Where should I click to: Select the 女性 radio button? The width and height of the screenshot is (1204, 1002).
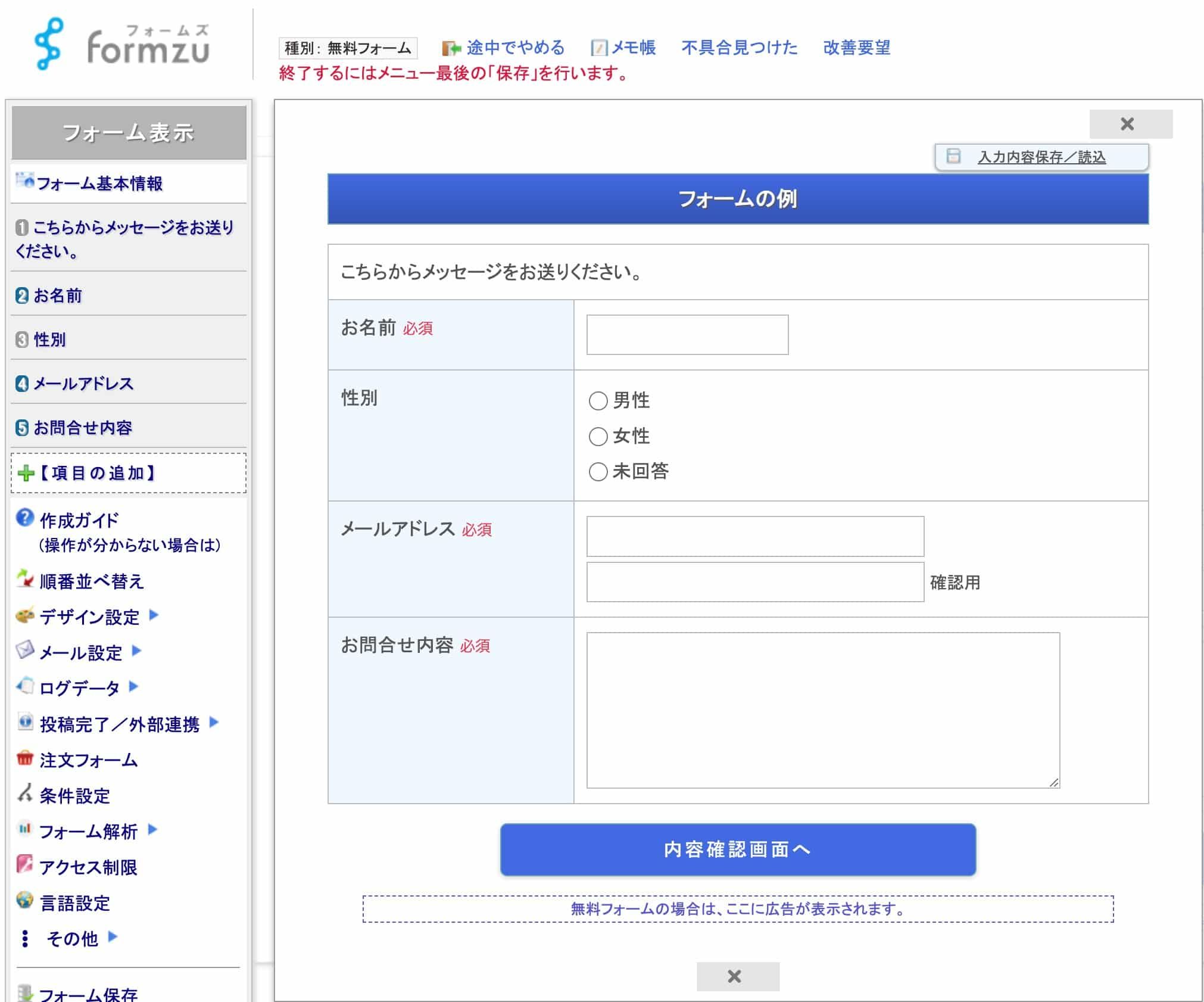pos(598,437)
